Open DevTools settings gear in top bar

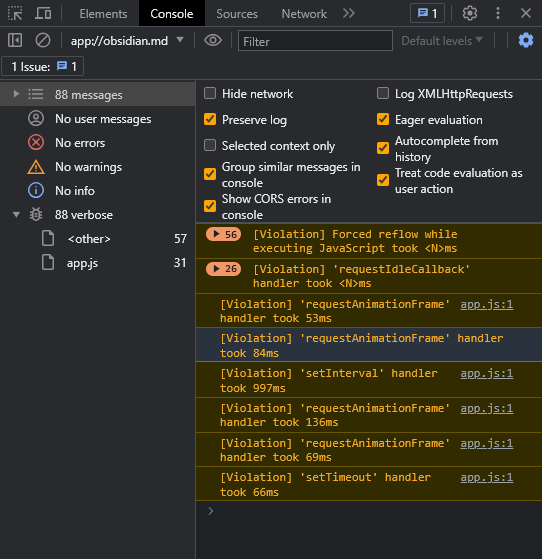[x=470, y=14]
